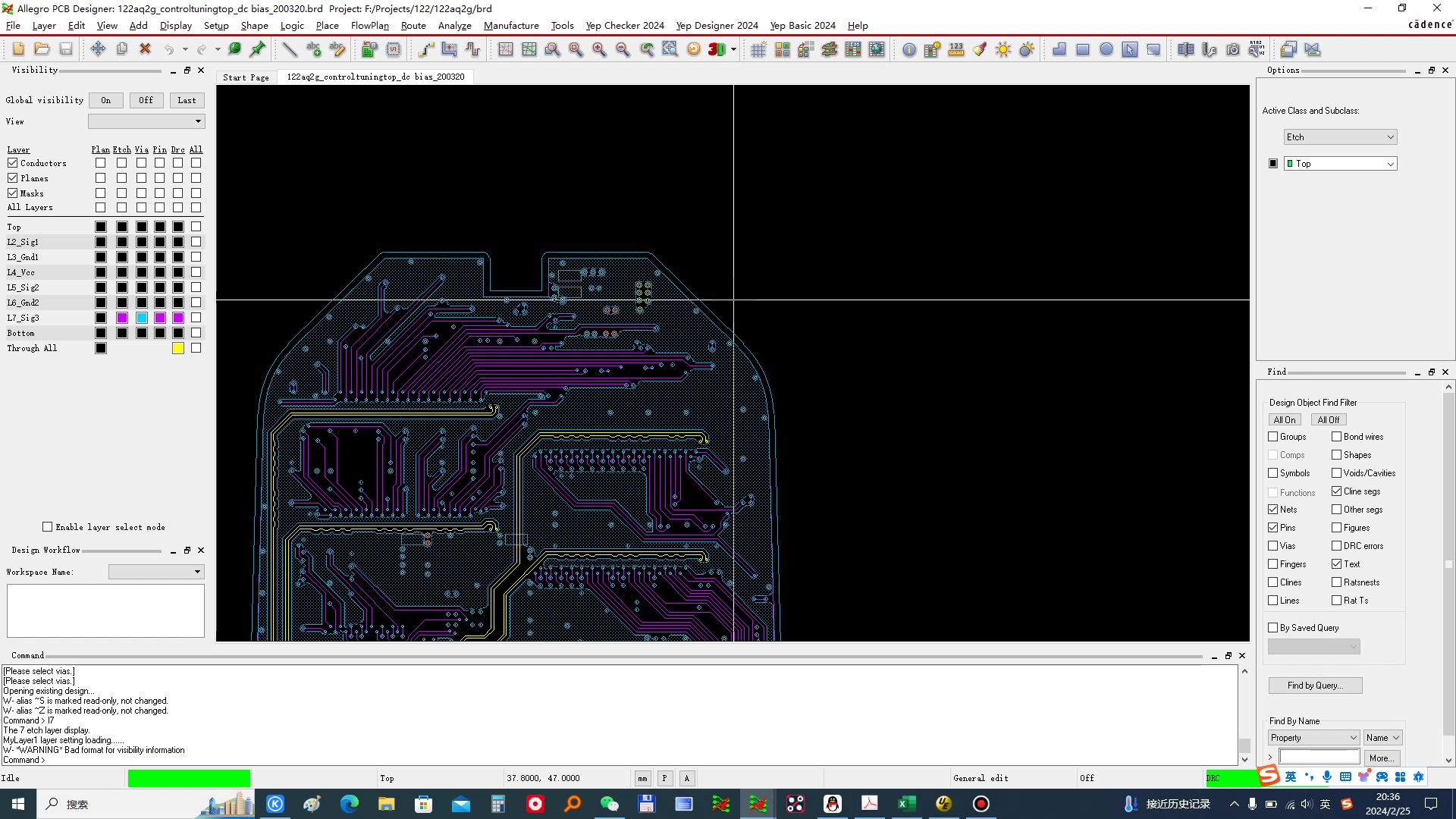Click Global visibility Off button
This screenshot has height=819, width=1456.
pos(146,100)
